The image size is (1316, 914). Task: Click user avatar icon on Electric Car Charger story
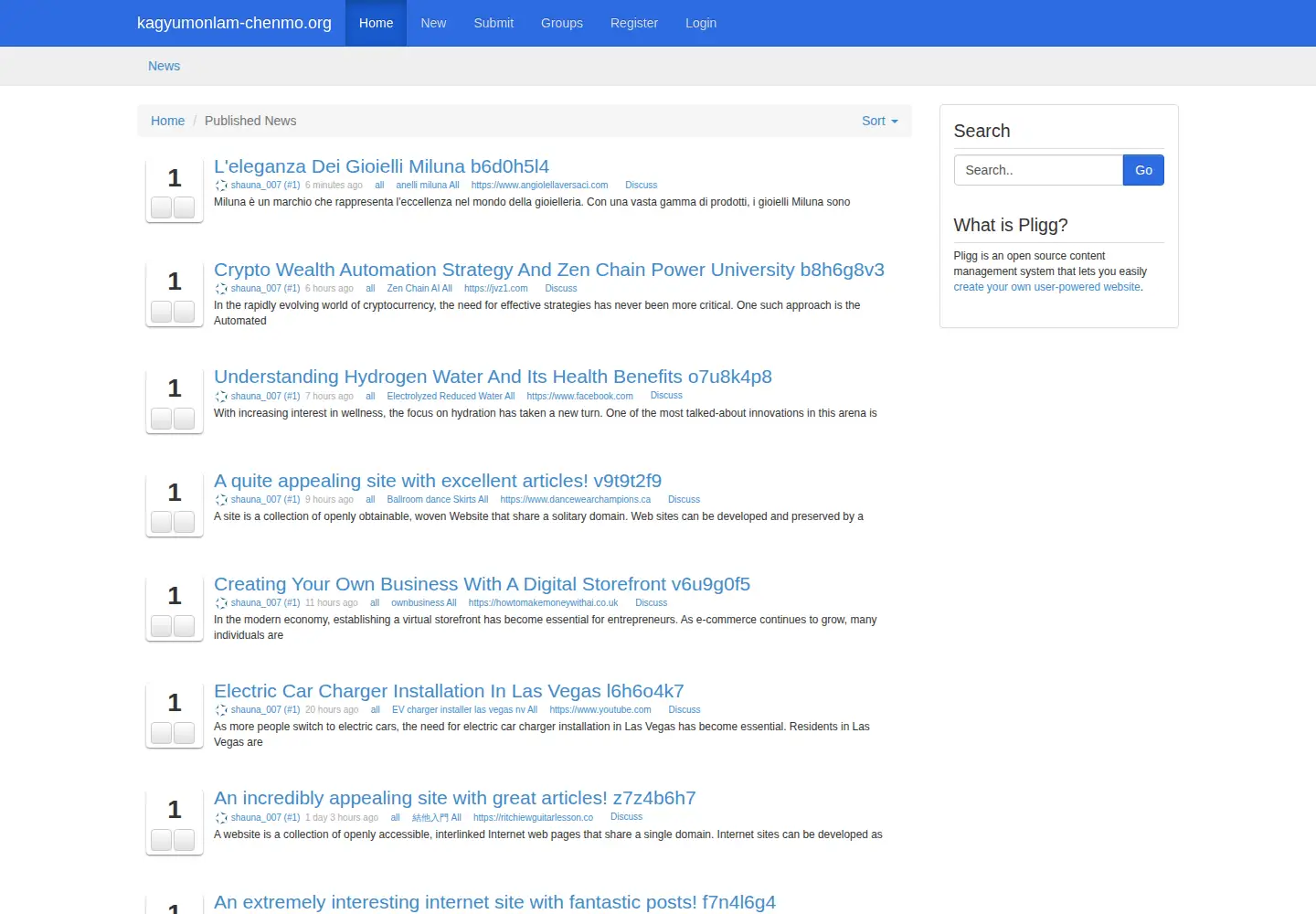[221, 710]
